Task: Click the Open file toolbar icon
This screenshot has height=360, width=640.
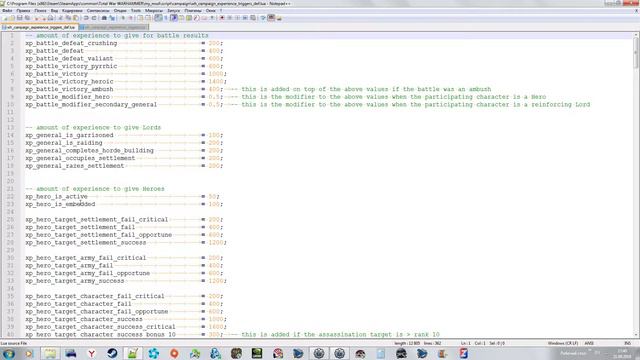Action: coord(12,18)
